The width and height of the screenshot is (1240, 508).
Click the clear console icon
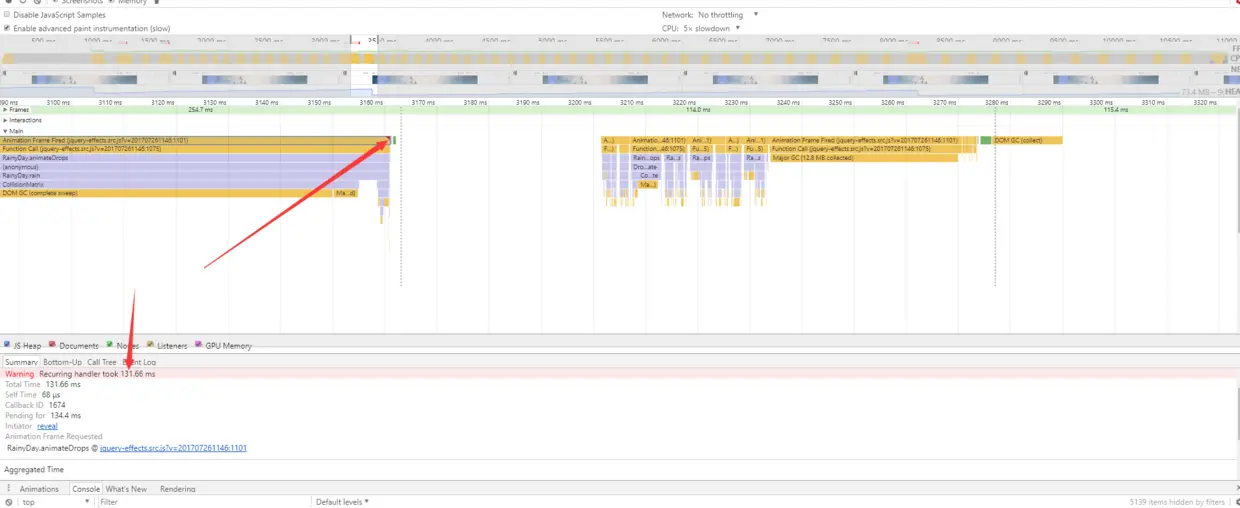coord(9,502)
